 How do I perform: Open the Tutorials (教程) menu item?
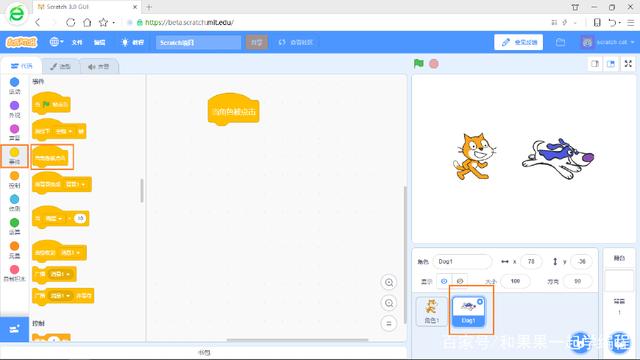point(133,42)
